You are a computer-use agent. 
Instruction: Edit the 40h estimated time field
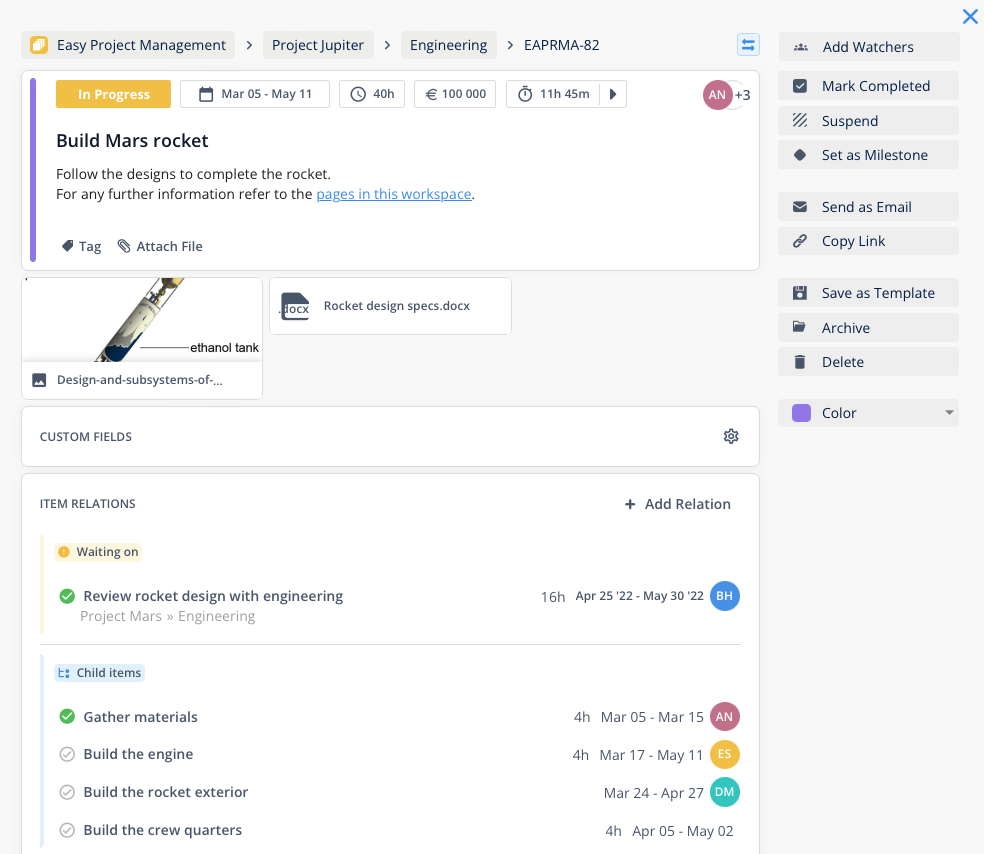(372, 94)
